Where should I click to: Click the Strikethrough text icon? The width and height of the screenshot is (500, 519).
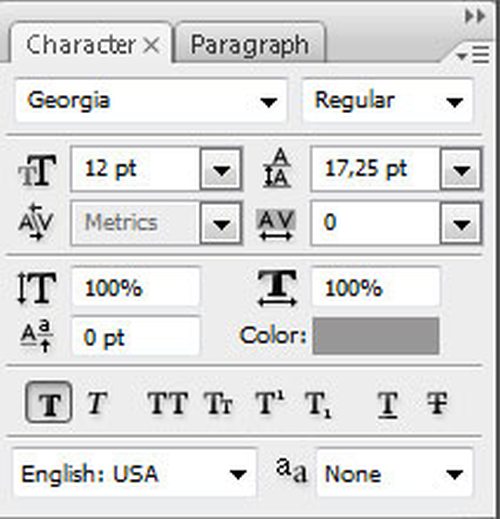[437, 403]
